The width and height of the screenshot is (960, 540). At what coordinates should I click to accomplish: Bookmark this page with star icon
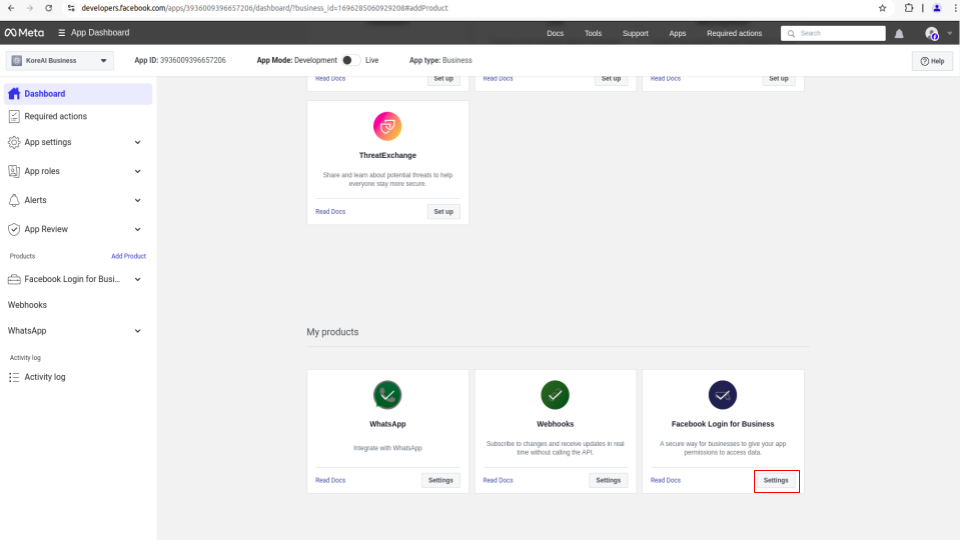click(x=882, y=7)
